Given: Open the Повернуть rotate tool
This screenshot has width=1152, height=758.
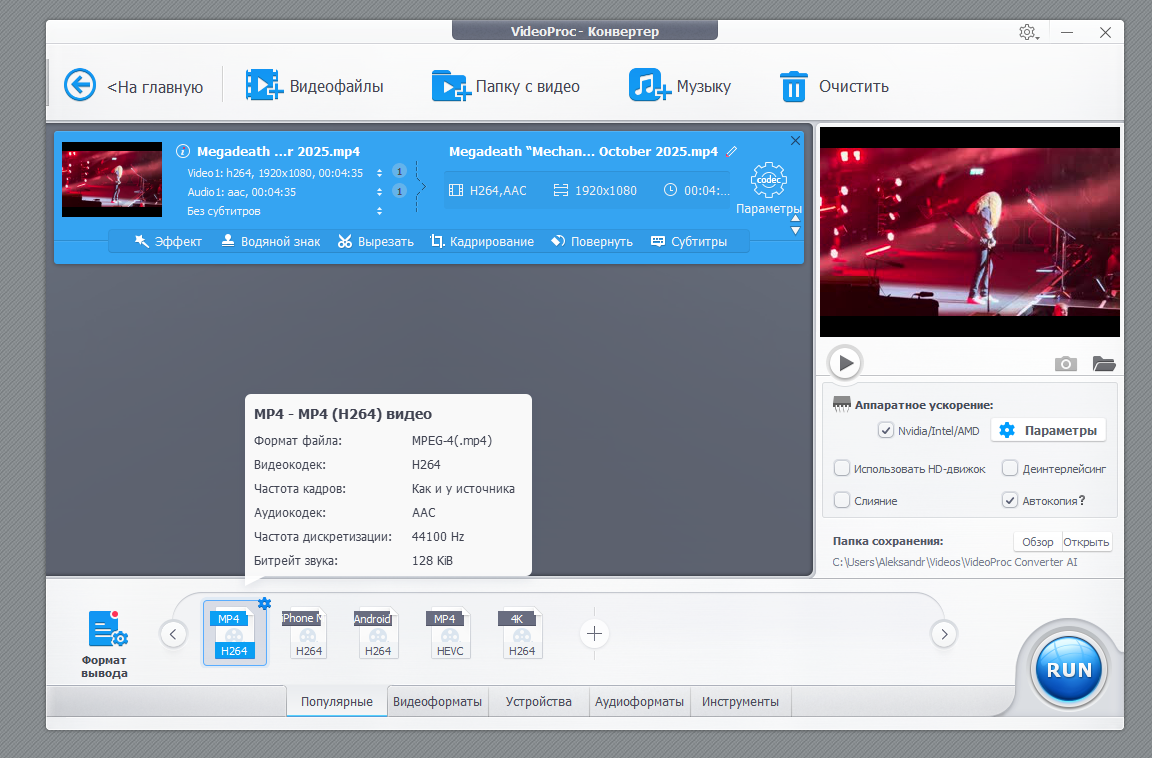Looking at the screenshot, I should tap(592, 242).
